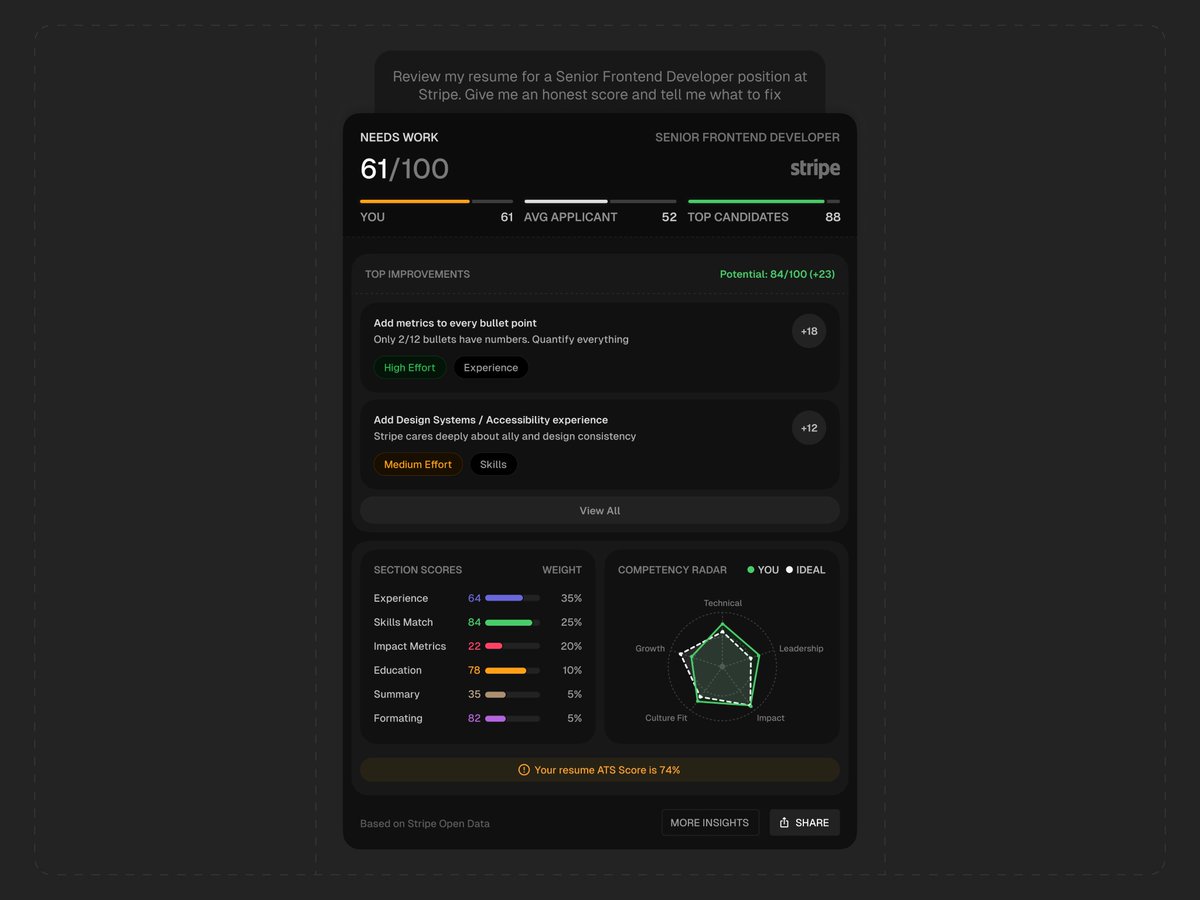
Task: Click the COMPETENCY RADAR heading
Action: pyautogui.click(x=672, y=570)
